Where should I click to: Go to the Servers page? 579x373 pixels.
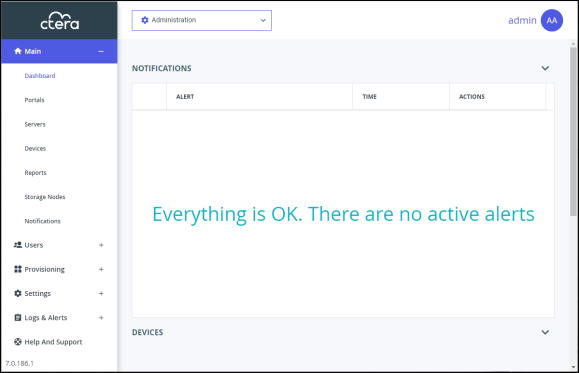click(x=35, y=124)
